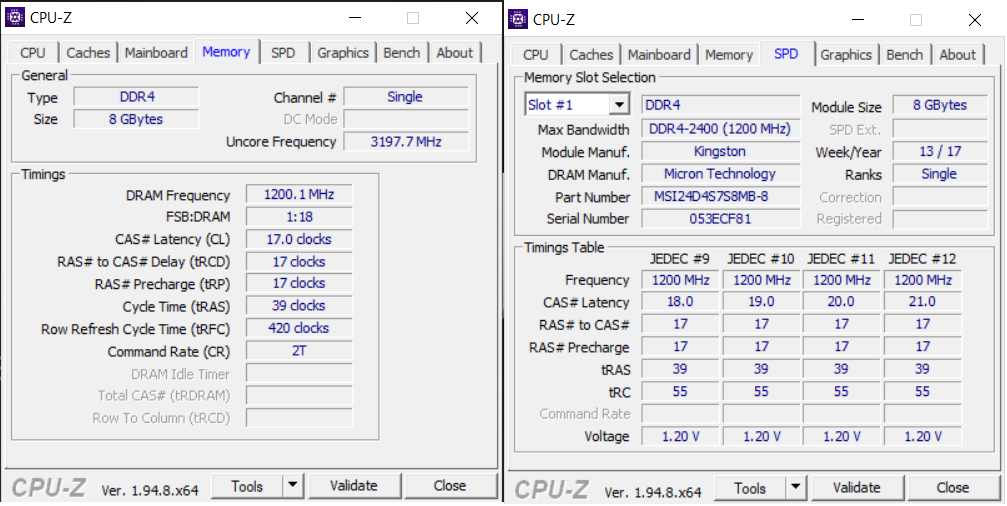
Task: Open the CPU tab in right window
Action: coord(536,55)
